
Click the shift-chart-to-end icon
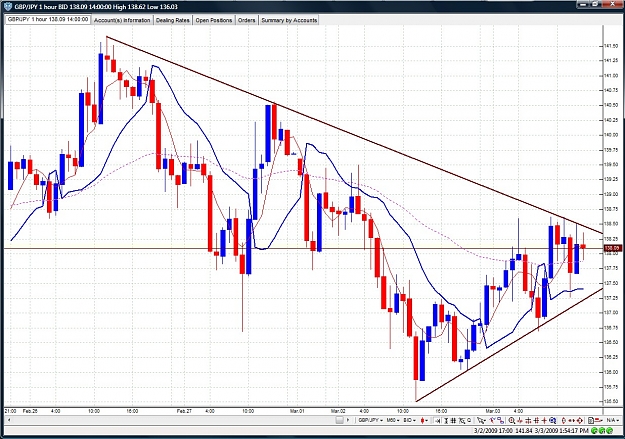[x=438, y=420]
